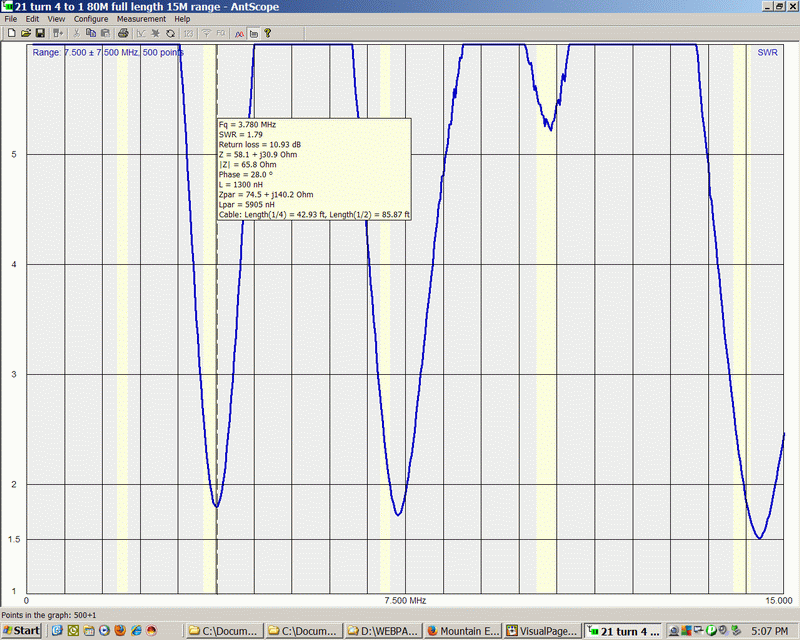
Task: Save the measurement using the floppy disk icon
Action: [39, 33]
